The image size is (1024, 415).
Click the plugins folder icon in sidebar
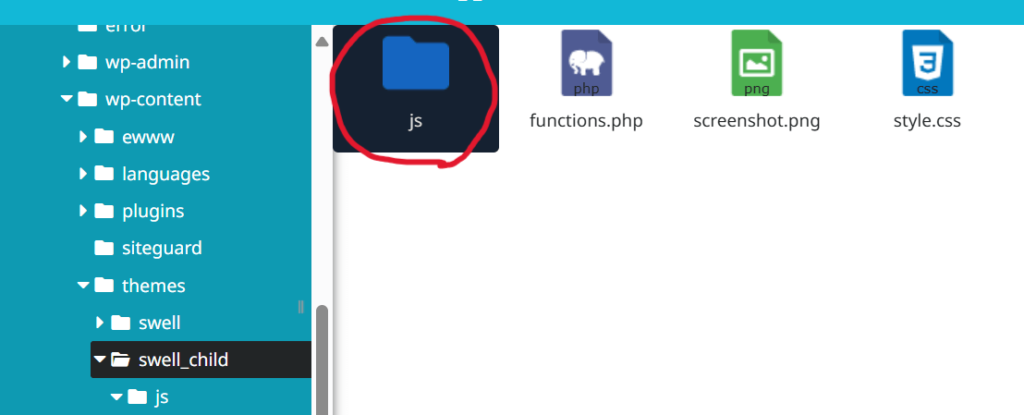[x=104, y=211]
